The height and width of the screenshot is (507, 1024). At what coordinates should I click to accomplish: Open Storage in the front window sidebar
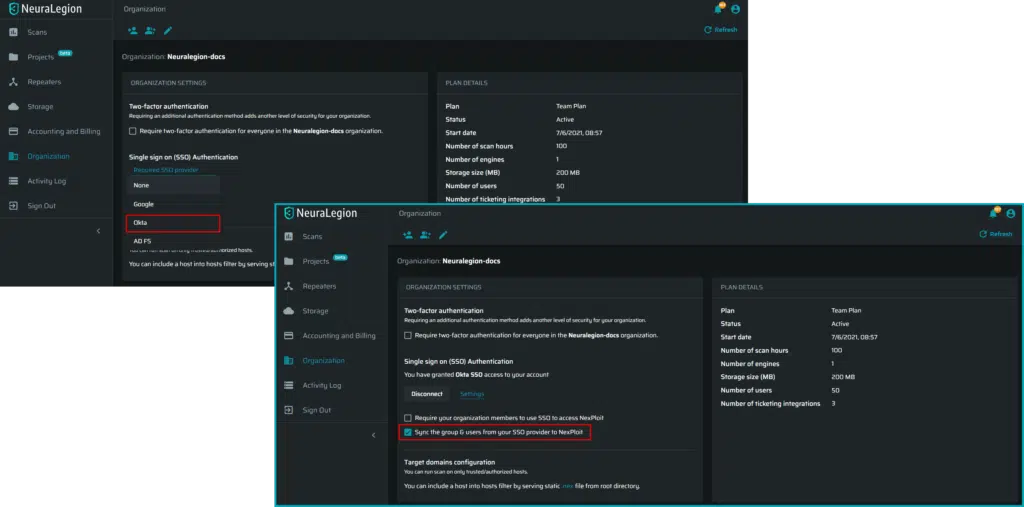[x=315, y=311]
